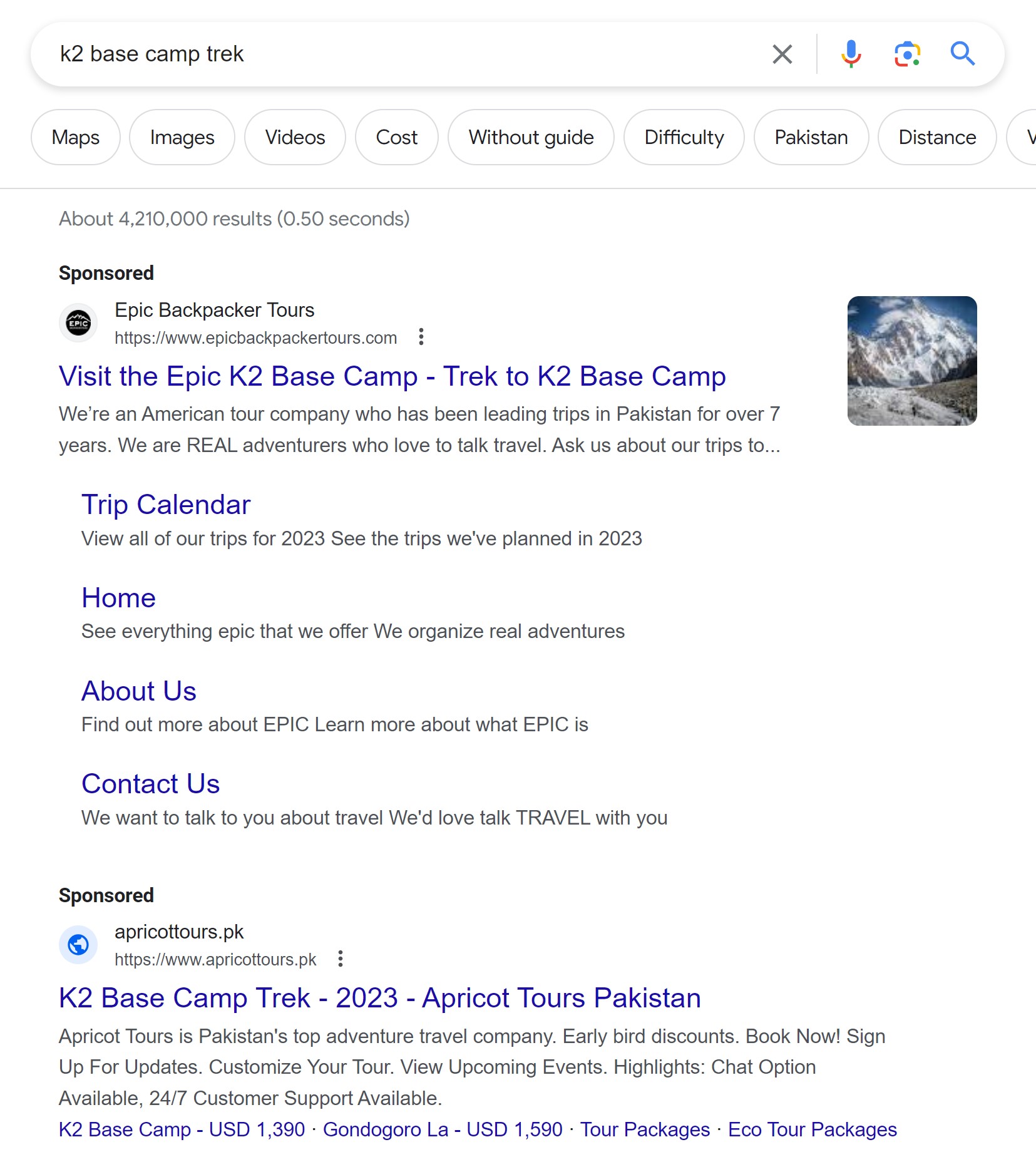Open the Maps results tab
Image resolution: width=1036 pixels, height=1152 pixels.
click(x=76, y=138)
